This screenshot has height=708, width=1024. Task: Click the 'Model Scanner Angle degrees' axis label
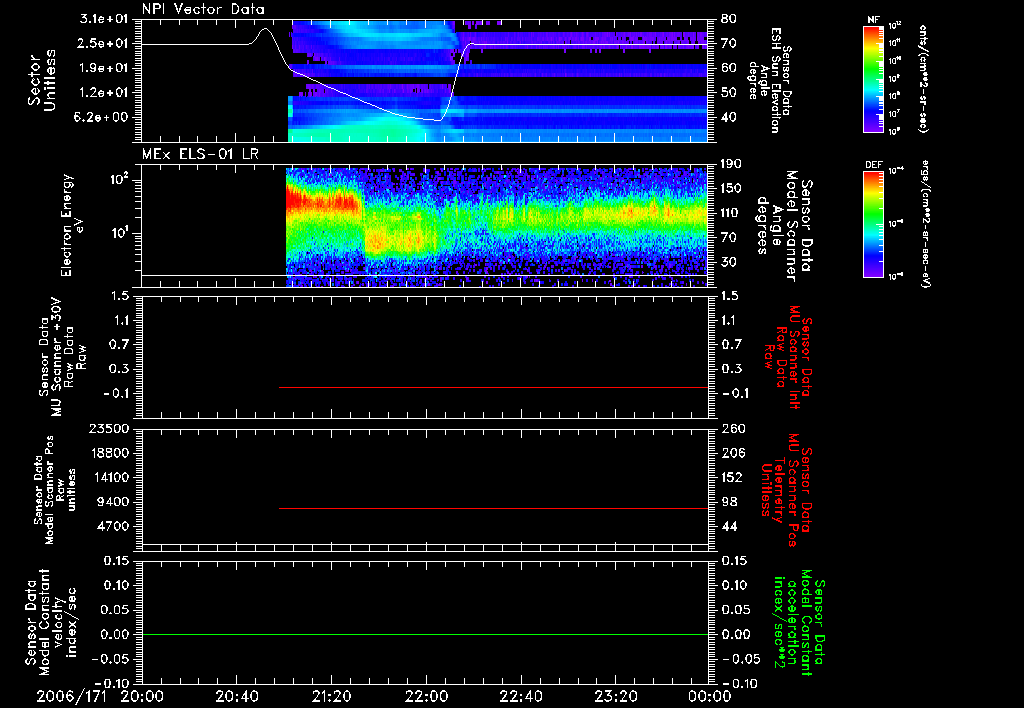(784, 226)
